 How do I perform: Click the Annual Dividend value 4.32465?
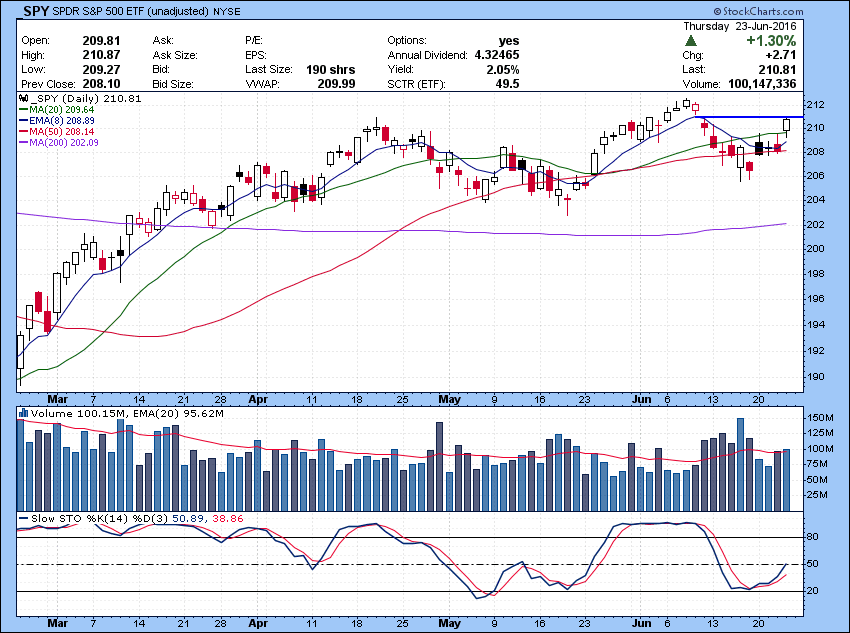click(x=497, y=55)
